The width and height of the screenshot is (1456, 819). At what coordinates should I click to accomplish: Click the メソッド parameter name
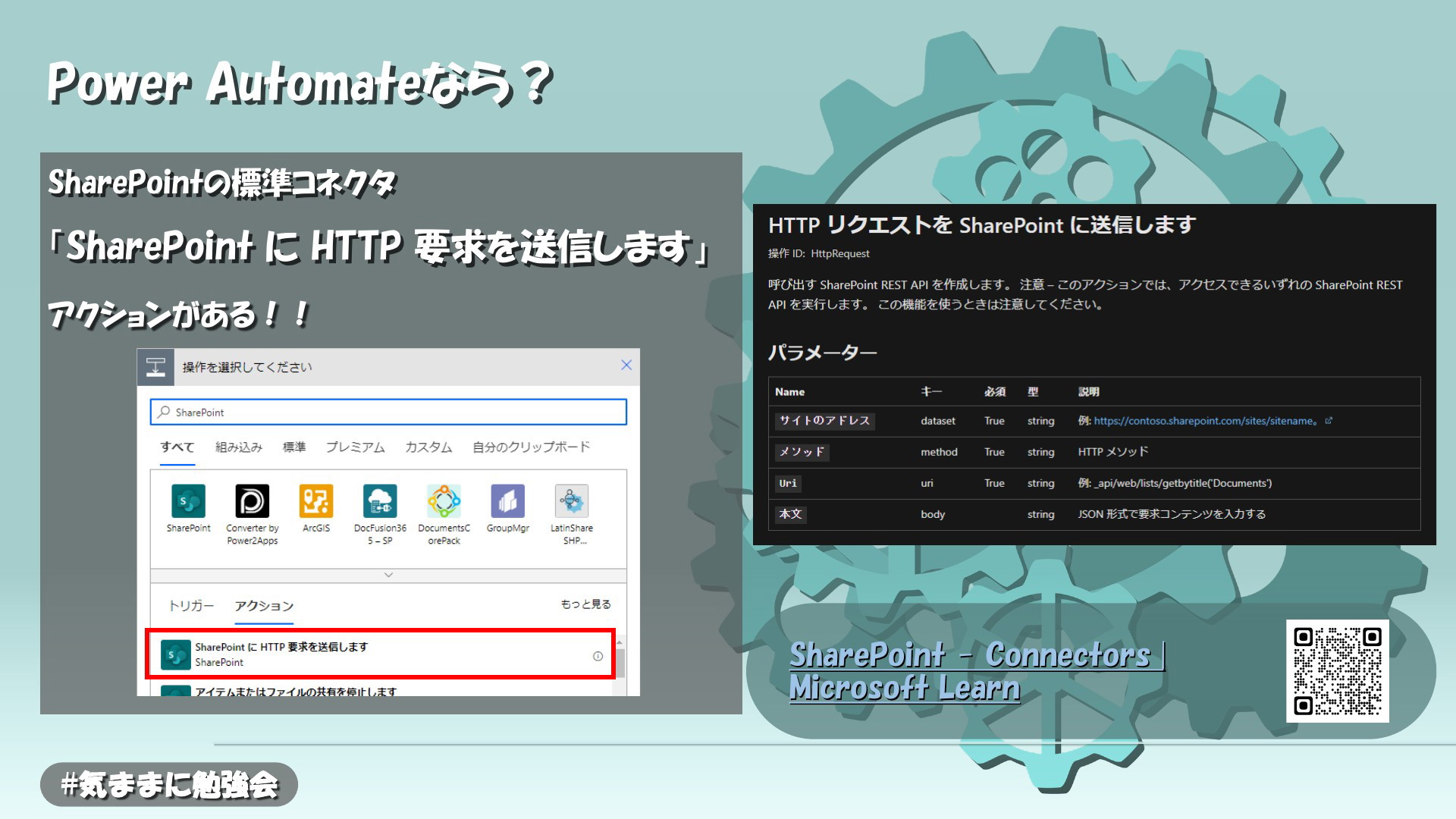click(802, 452)
